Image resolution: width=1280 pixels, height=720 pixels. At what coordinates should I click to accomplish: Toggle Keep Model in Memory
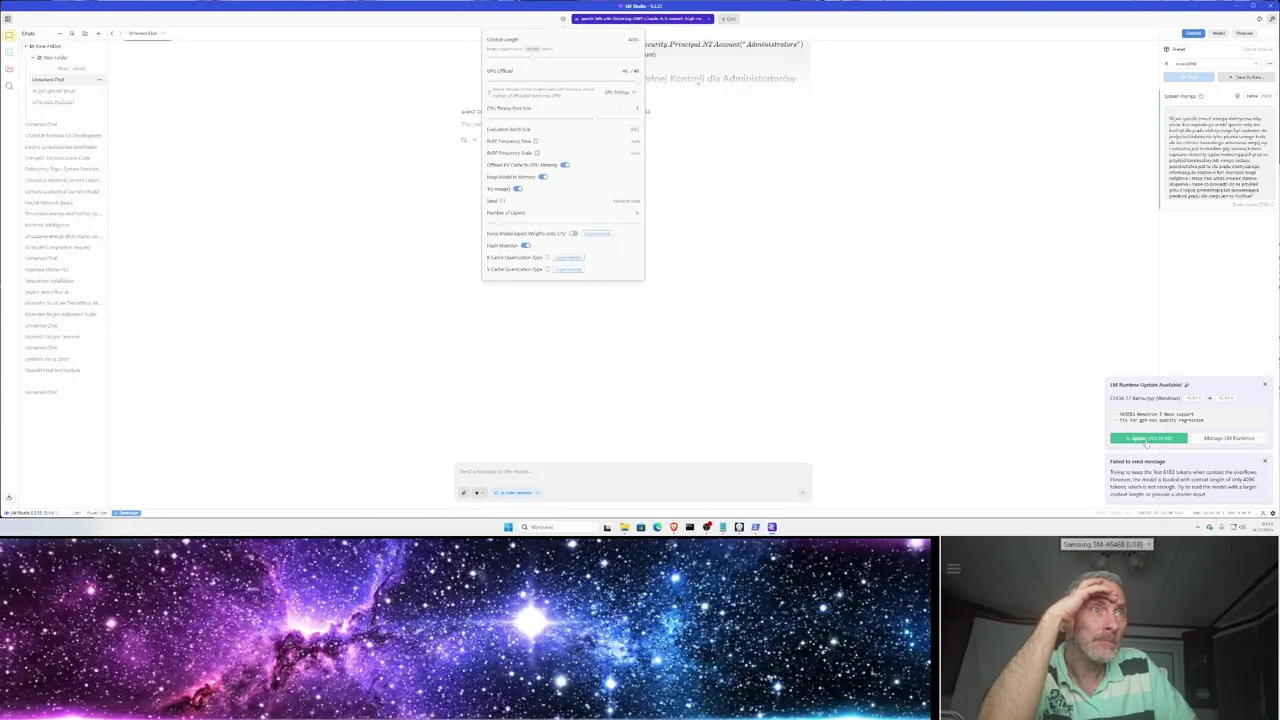pyautogui.click(x=543, y=177)
